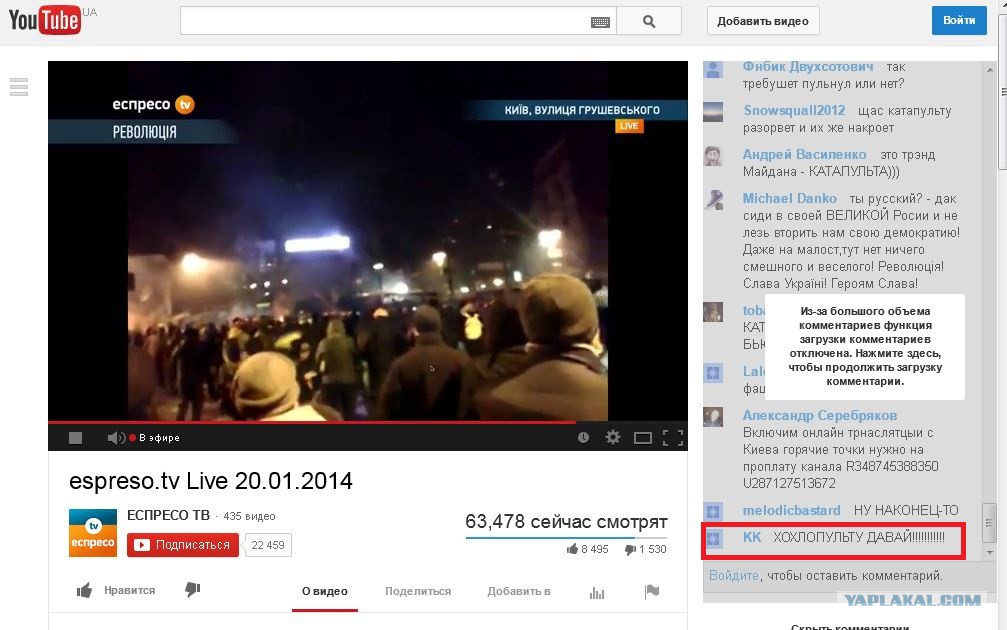
Task: Click the red live progress bar
Action: pyautogui.click(x=311, y=423)
